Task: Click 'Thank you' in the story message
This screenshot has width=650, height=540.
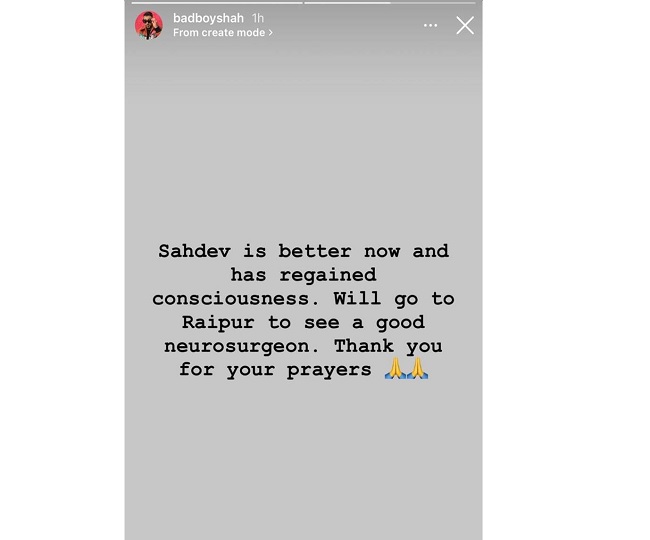Action: pyautogui.click(x=388, y=346)
